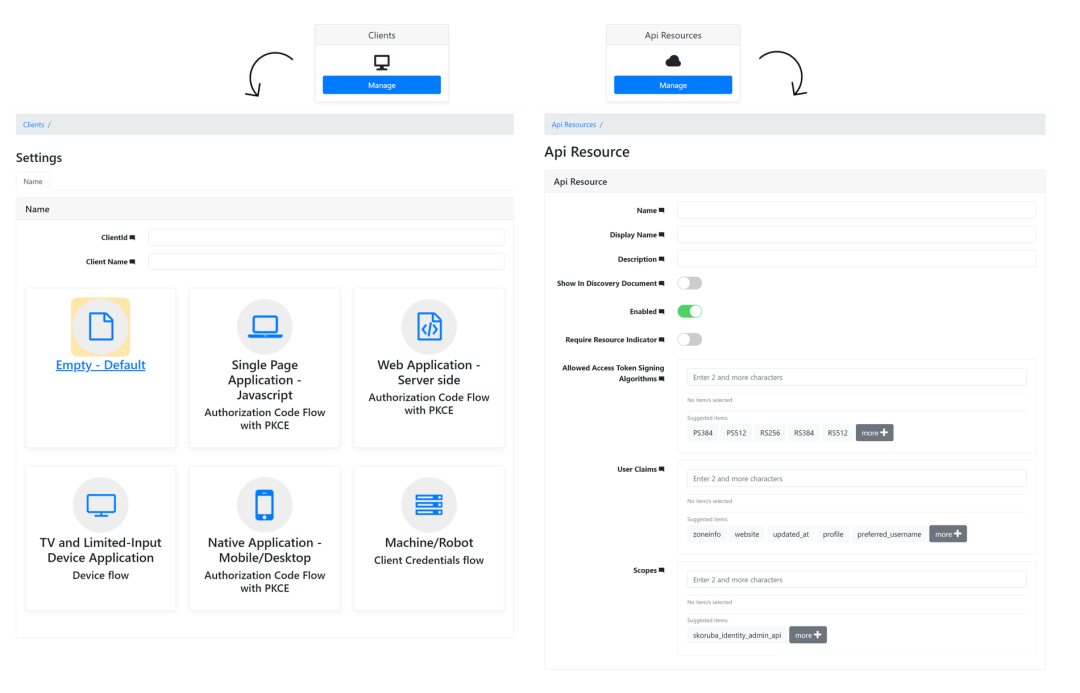Image resolution: width=1080 pixels, height=693 pixels.
Task: Select the Empty - Default file icon
Action: point(101,327)
